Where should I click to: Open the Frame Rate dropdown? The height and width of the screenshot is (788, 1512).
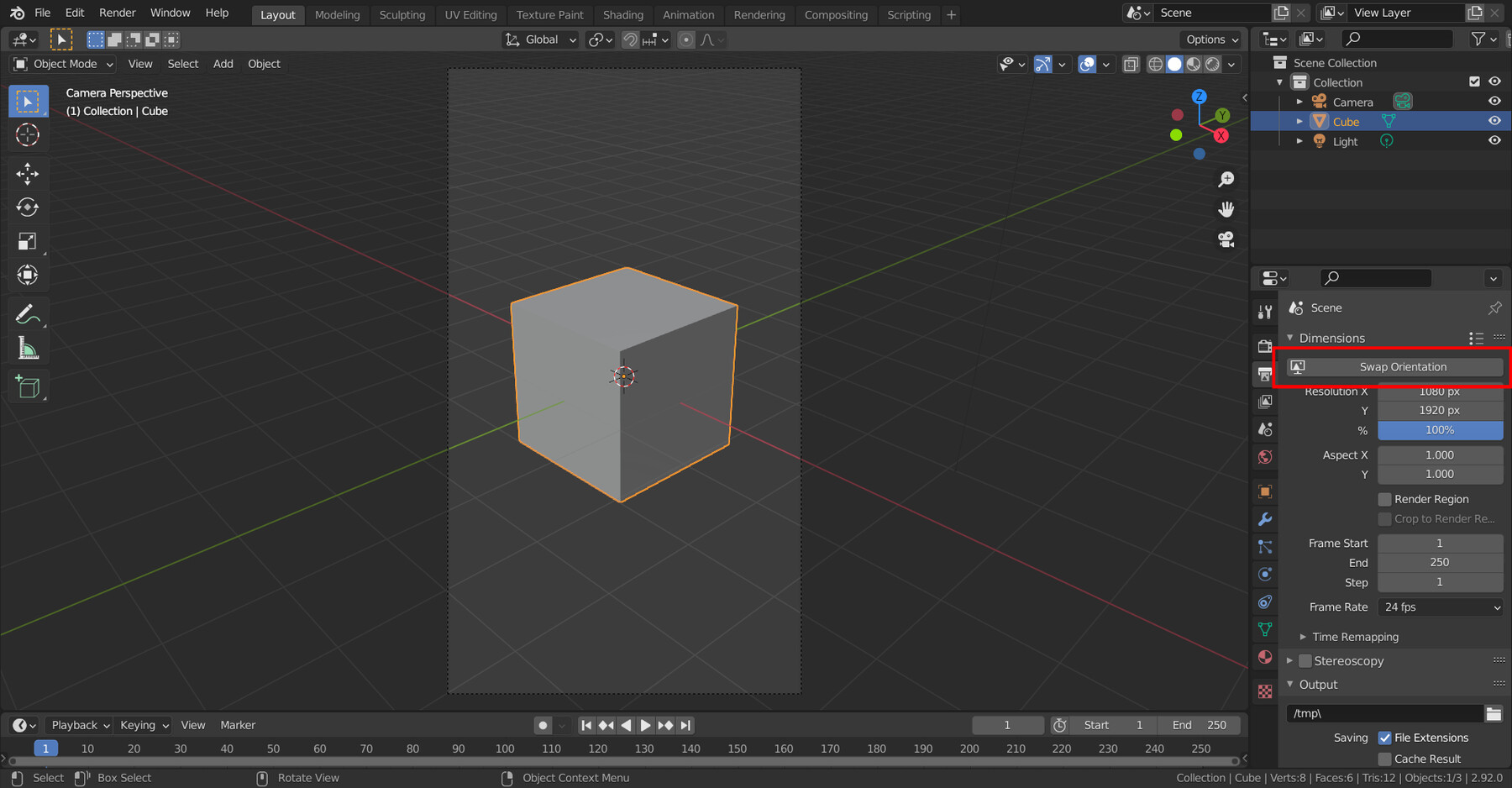(1440, 607)
